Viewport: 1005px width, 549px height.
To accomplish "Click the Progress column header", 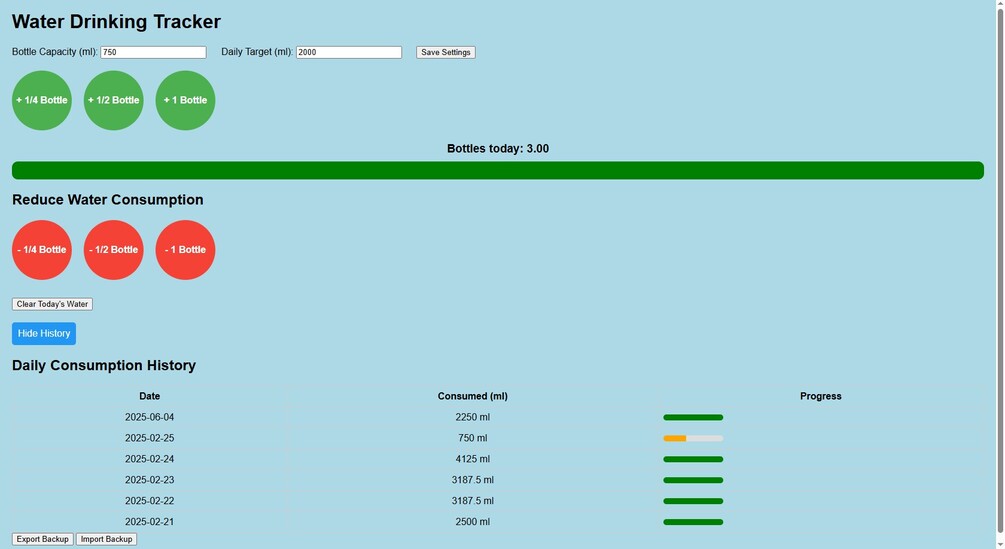I will [820, 397].
